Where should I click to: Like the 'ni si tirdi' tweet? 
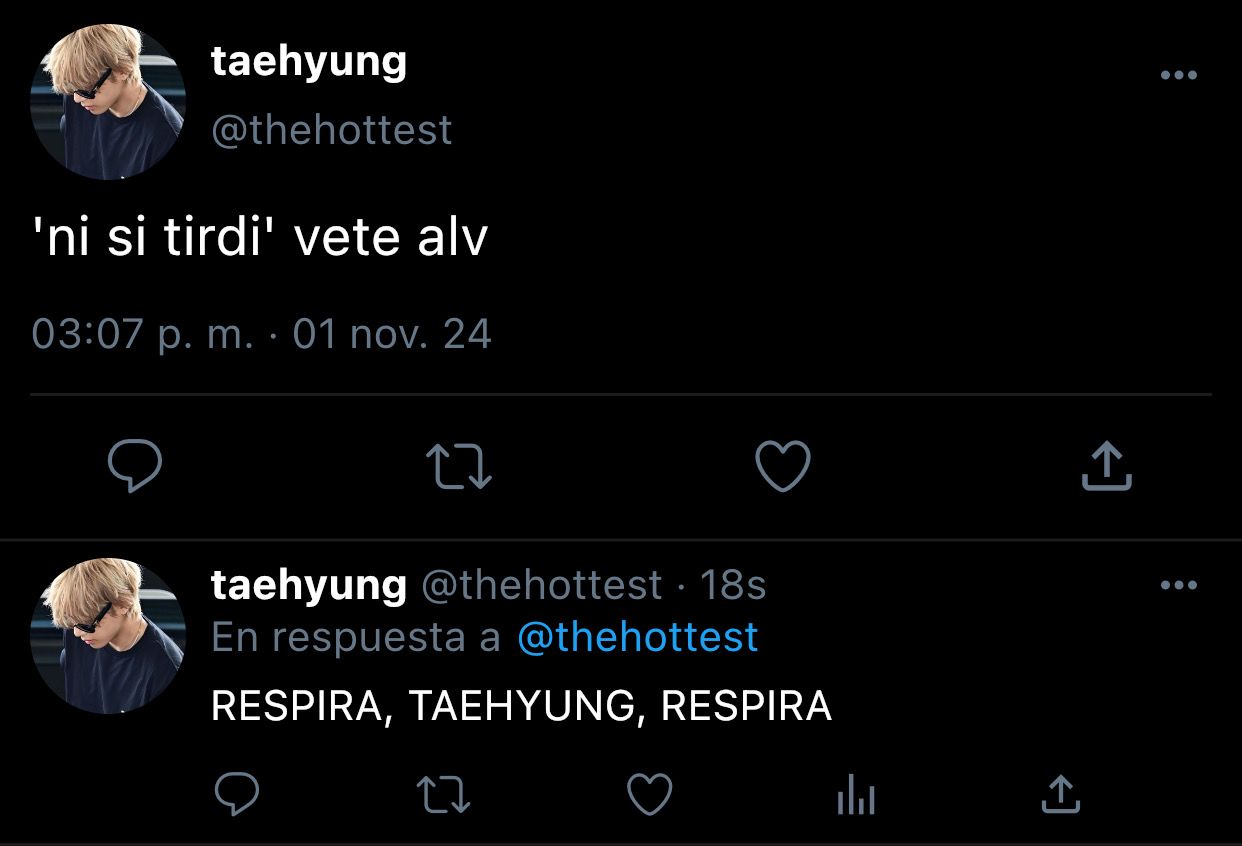[782, 467]
